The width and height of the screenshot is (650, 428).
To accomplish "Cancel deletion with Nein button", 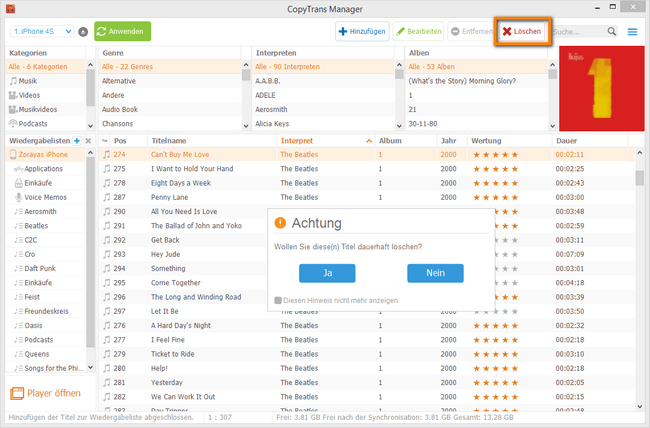I will [x=435, y=273].
